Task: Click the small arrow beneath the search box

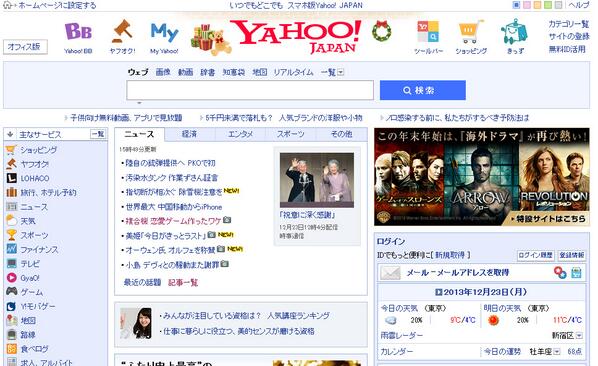Action: point(139,103)
